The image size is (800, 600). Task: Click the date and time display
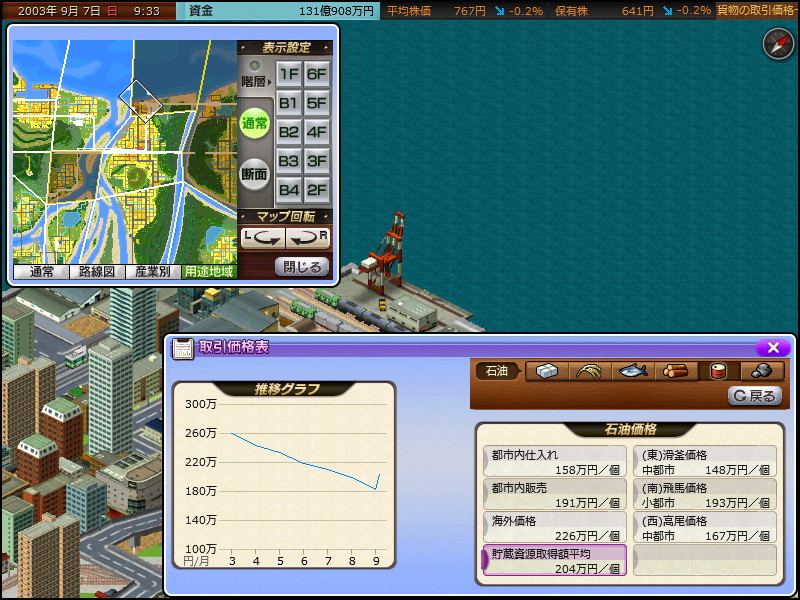(89, 11)
